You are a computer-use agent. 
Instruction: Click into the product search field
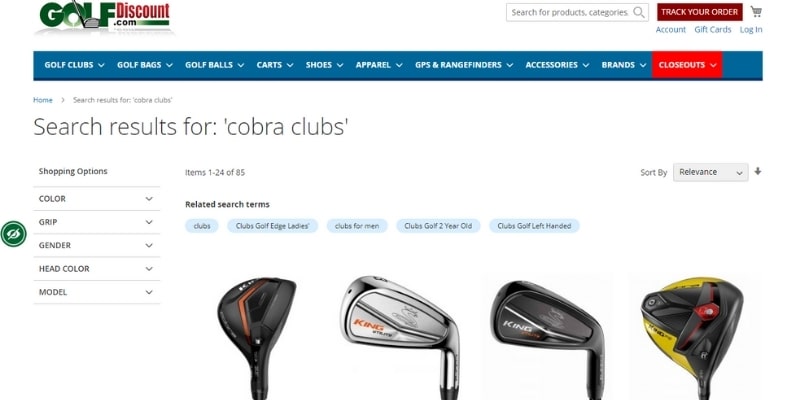coord(569,12)
